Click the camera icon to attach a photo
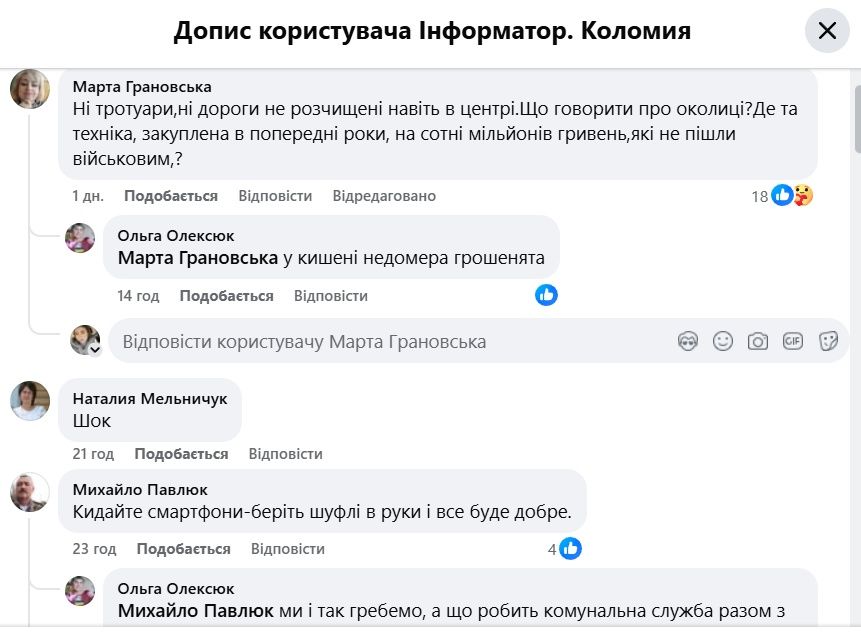 pos(758,341)
